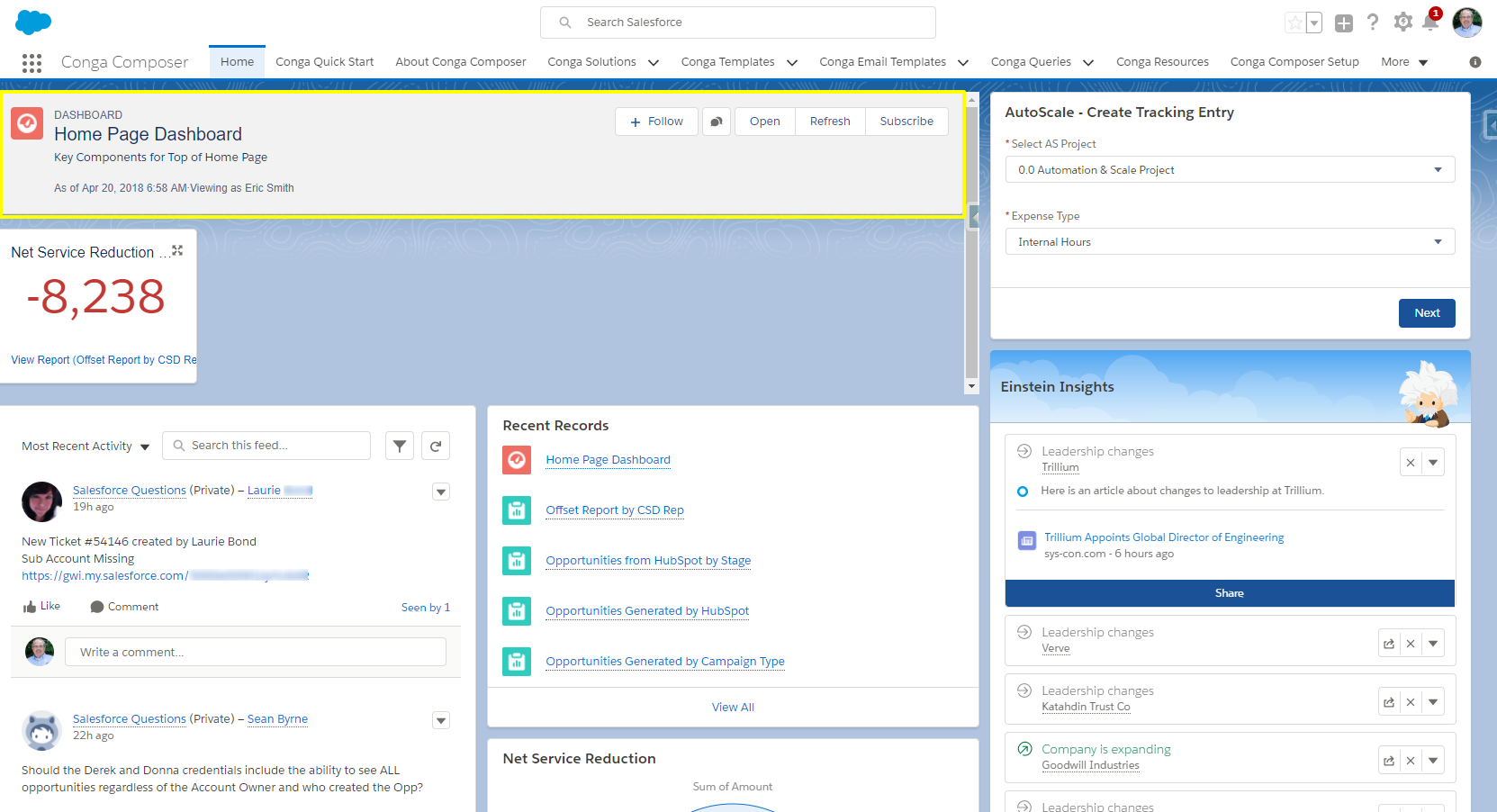Open Laurie's profile picture

tap(41, 501)
